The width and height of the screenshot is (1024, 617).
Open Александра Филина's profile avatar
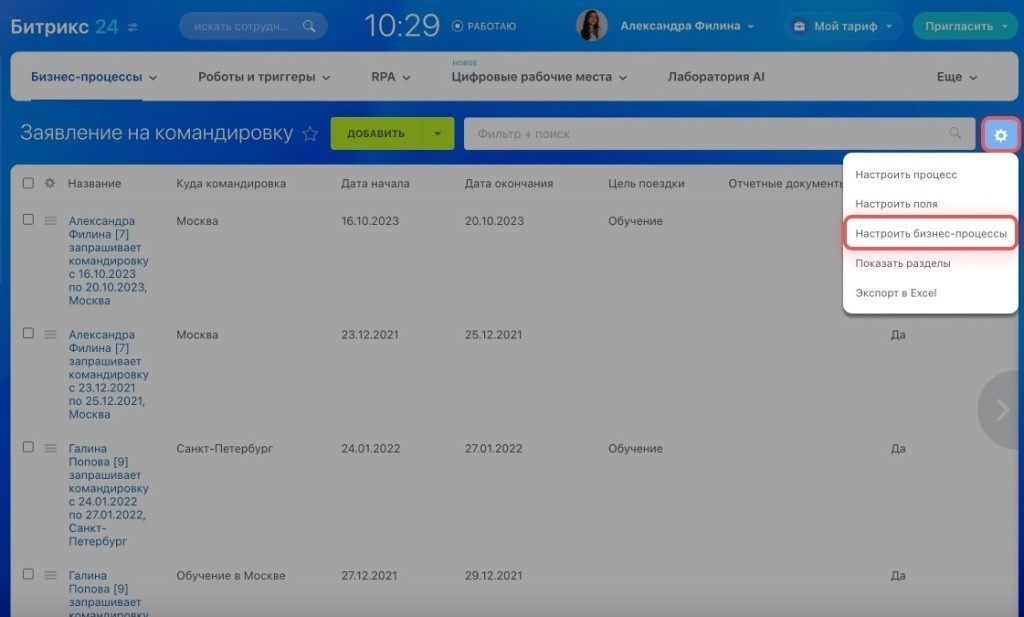tap(591, 26)
